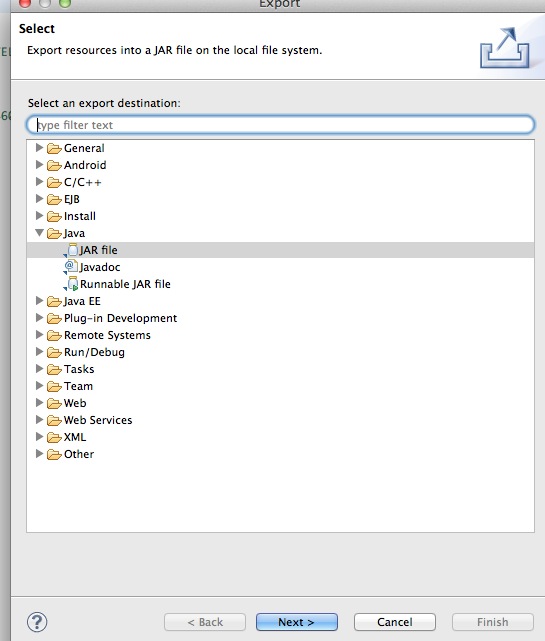Click the Next > button
Screen dimensions: 545x641
[297, 622]
